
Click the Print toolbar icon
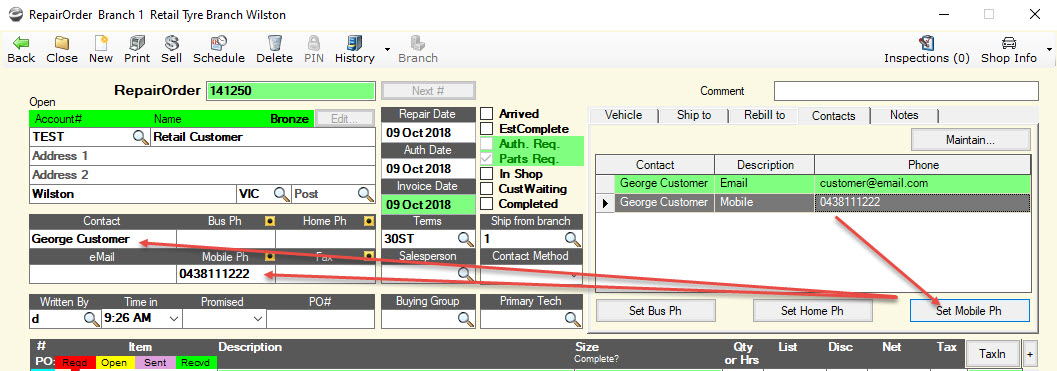tap(137, 43)
